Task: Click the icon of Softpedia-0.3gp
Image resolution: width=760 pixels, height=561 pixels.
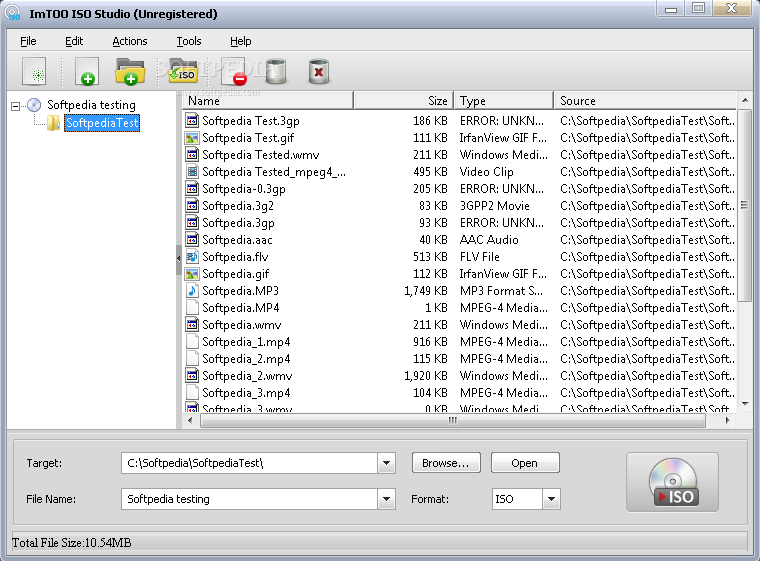Action: pyautogui.click(x=192, y=189)
